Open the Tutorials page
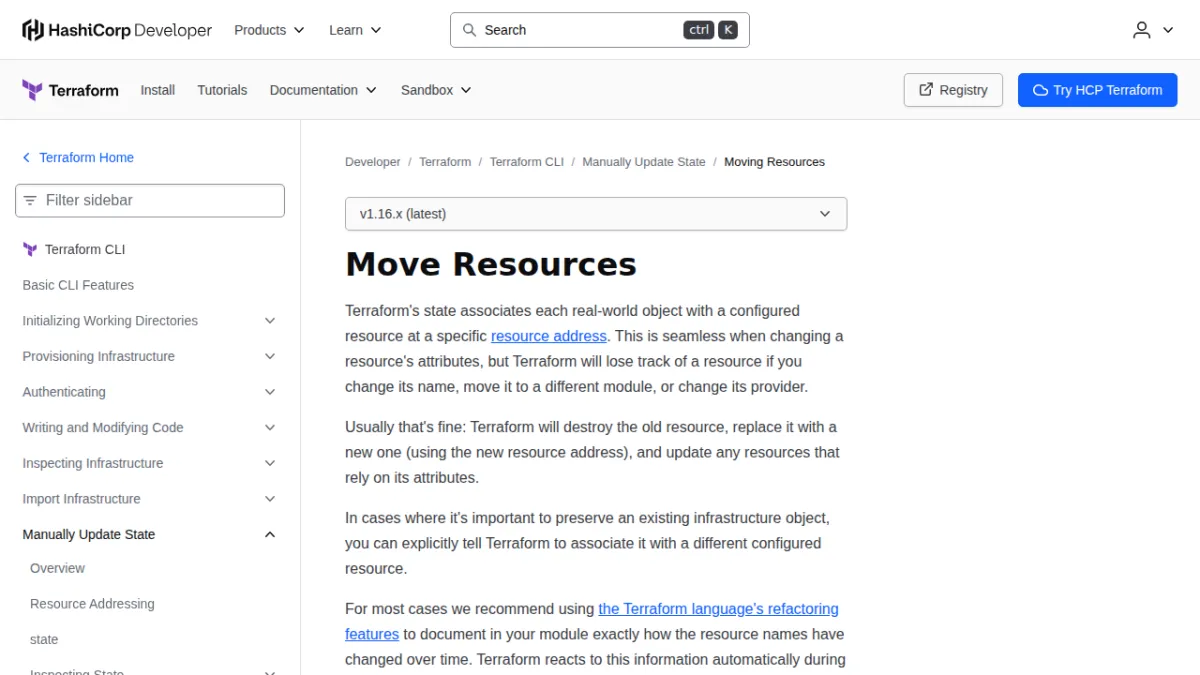Viewport: 1200px width, 675px height. pos(222,90)
